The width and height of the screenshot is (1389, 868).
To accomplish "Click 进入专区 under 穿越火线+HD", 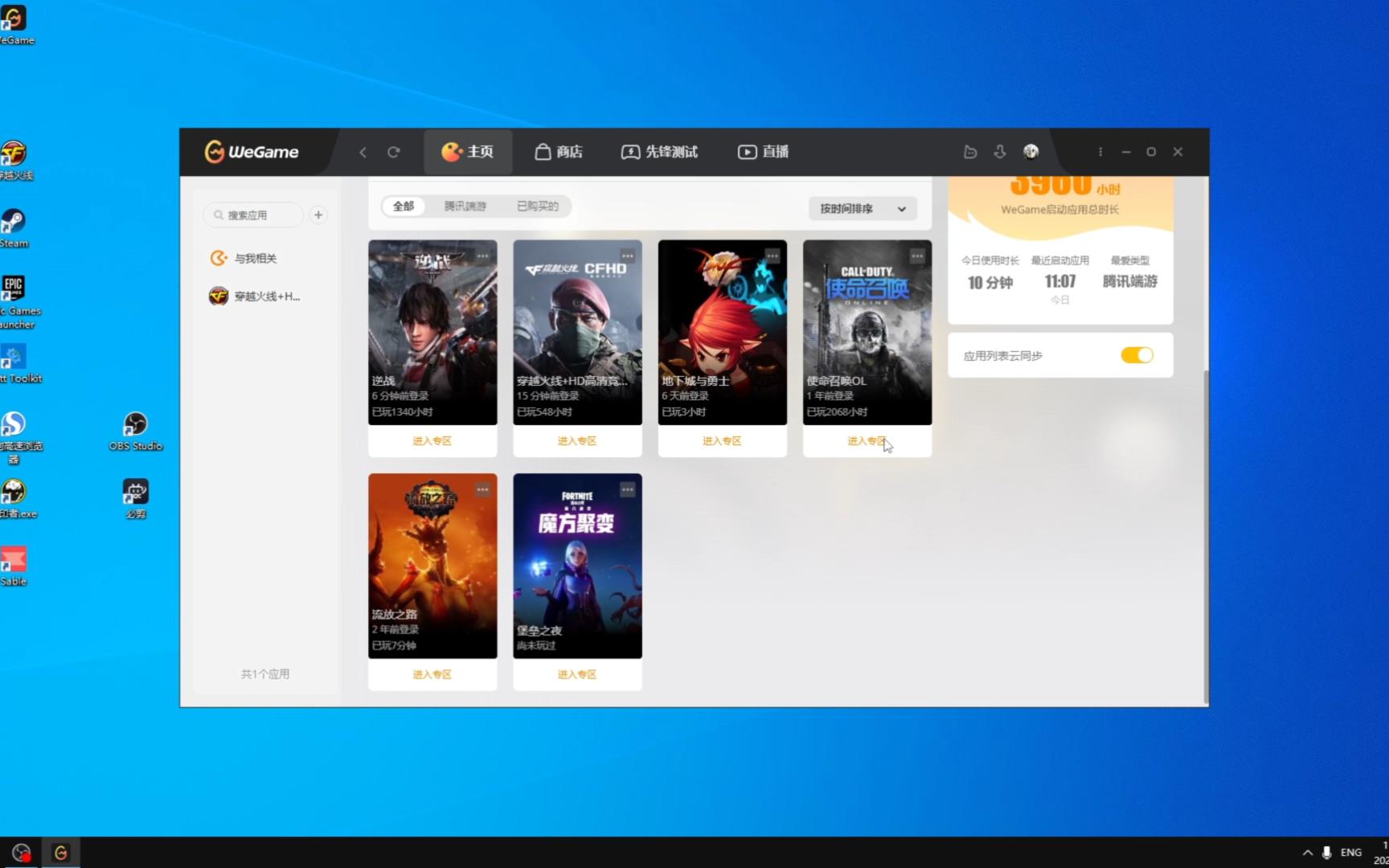I will (577, 441).
